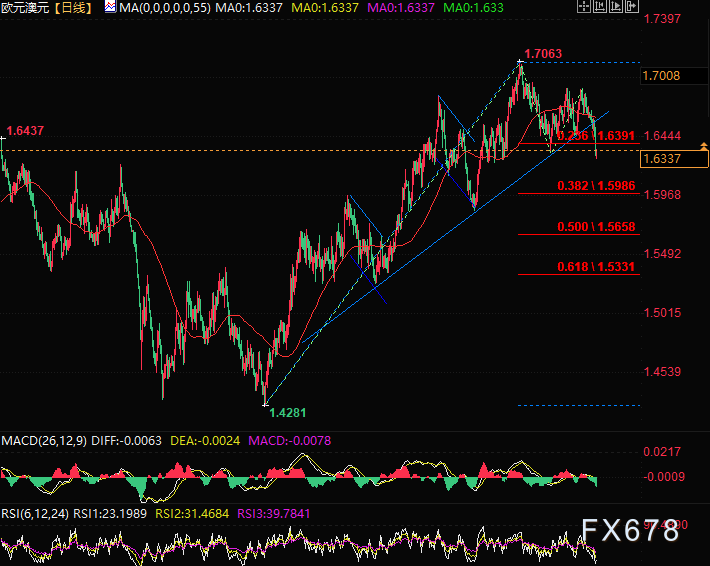The width and height of the screenshot is (710, 566).
Task: Select the MACD:-0.0078 reading
Action: point(290,441)
